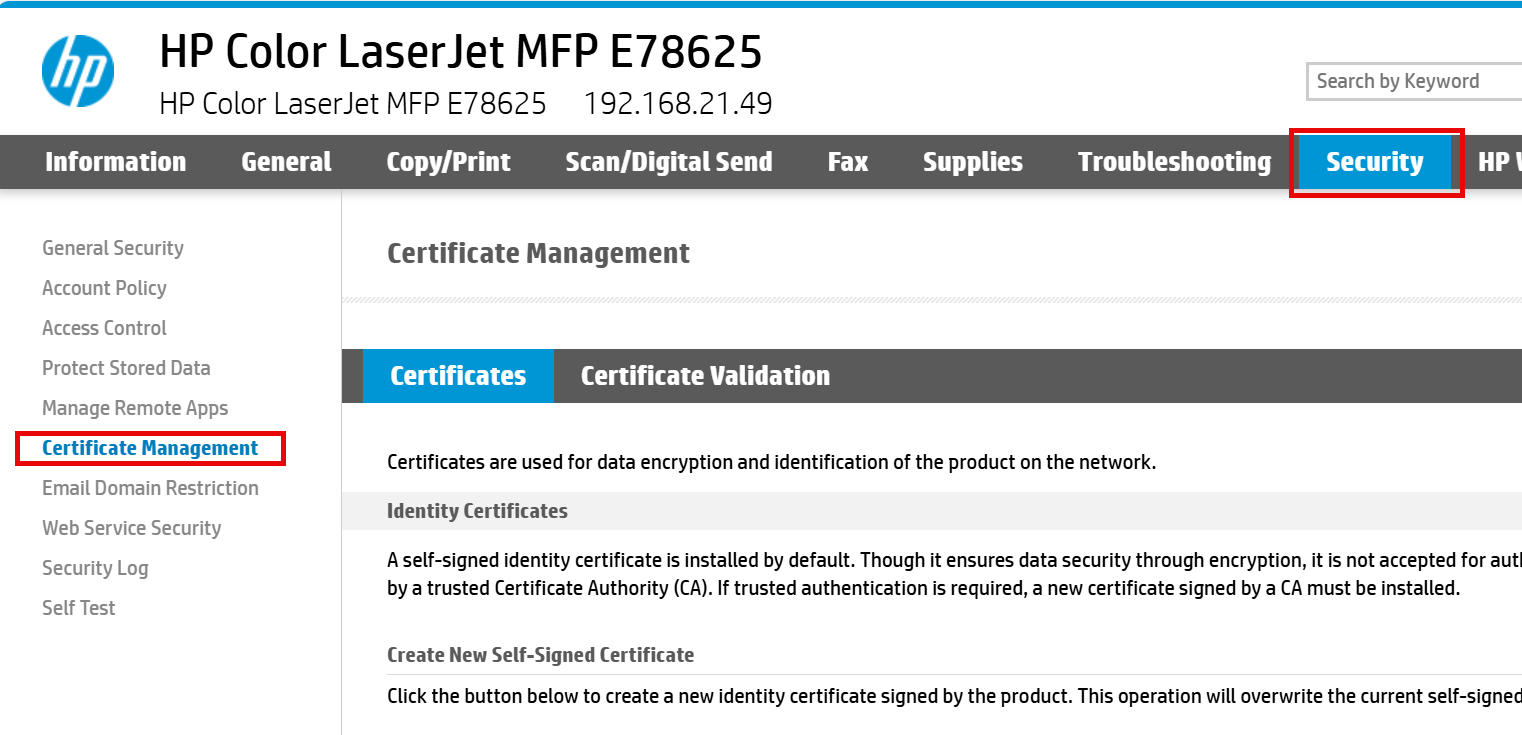Select the Fax tab
Image resolution: width=1522 pixels, height=735 pixels.
847,162
